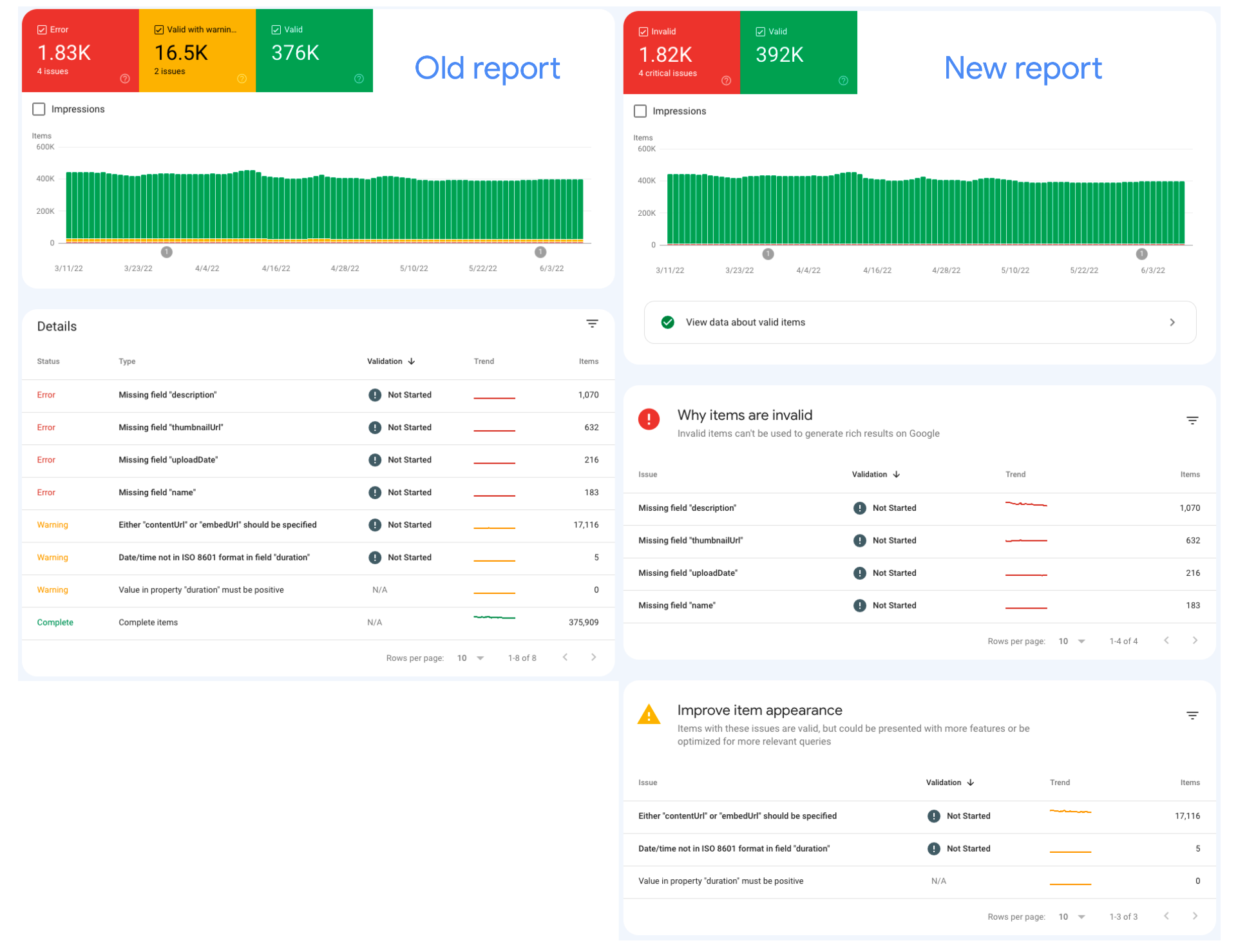Click the help icon on the 392K Valid card
The height and width of the screenshot is (952, 1238).
(x=843, y=81)
